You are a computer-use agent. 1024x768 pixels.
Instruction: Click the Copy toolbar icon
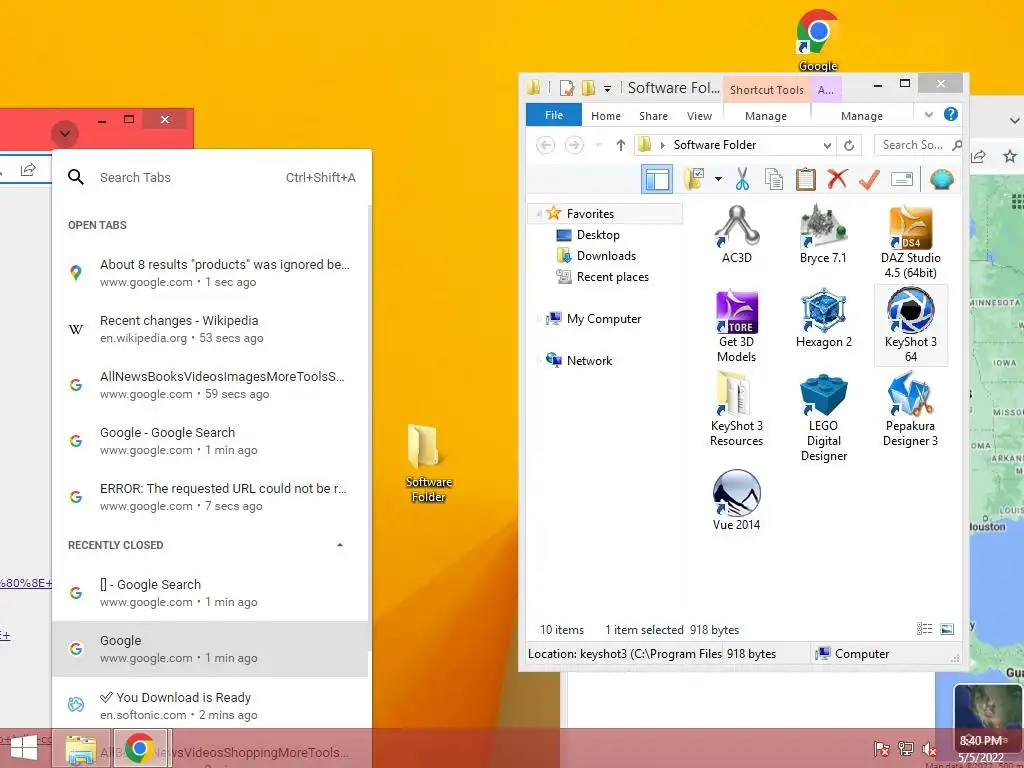[x=774, y=179]
